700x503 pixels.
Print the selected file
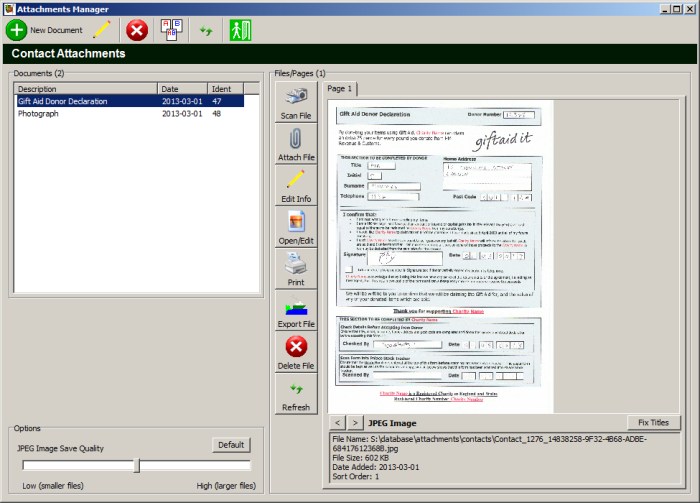(x=297, y=269)
